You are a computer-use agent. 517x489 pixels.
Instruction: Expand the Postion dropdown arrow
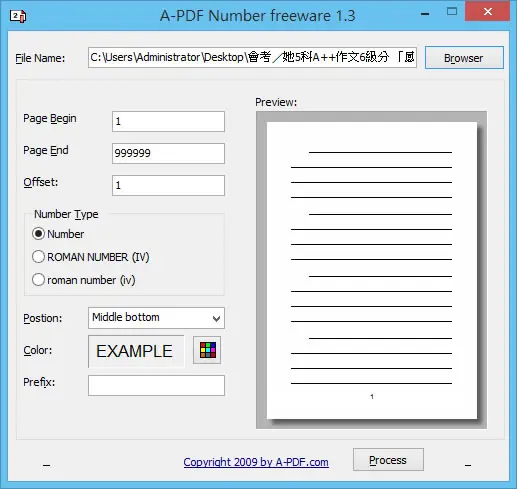pos(216,319)
